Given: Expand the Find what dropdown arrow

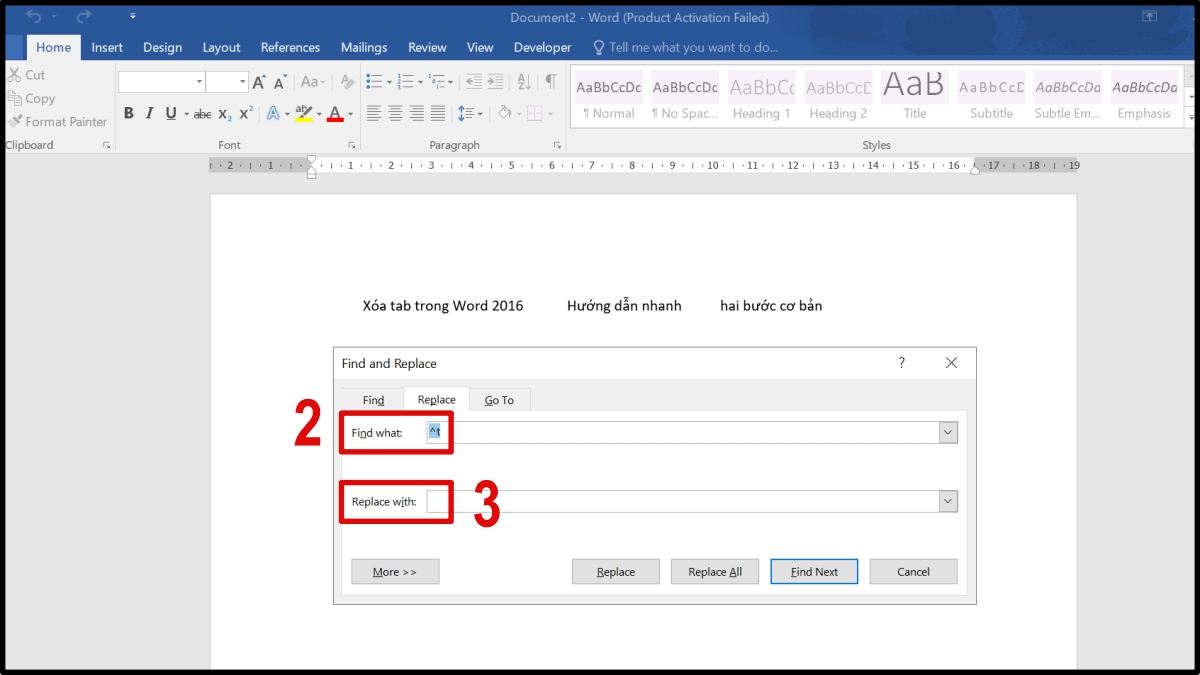Looking at the screenshot, I should (948, 433).
